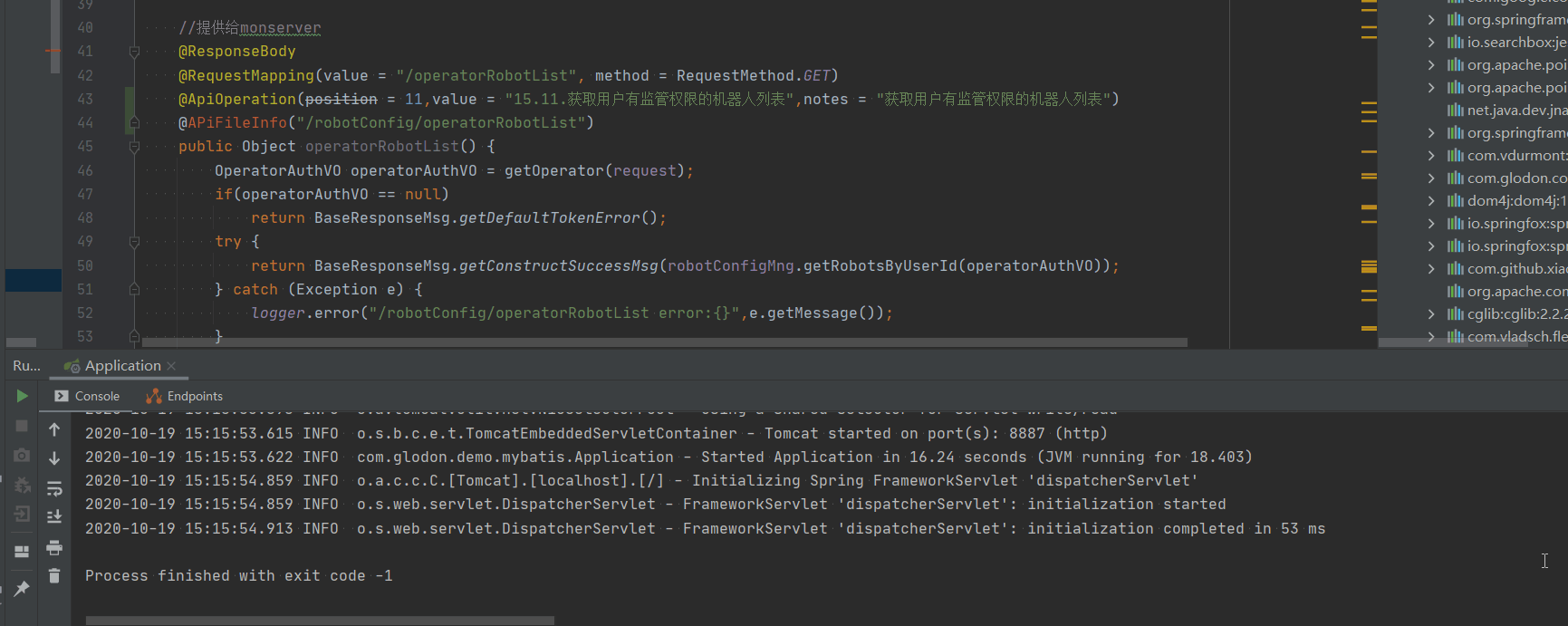The image size is (1568, 626).
Task: Open the Restore Layout icon
Action: 22,551
